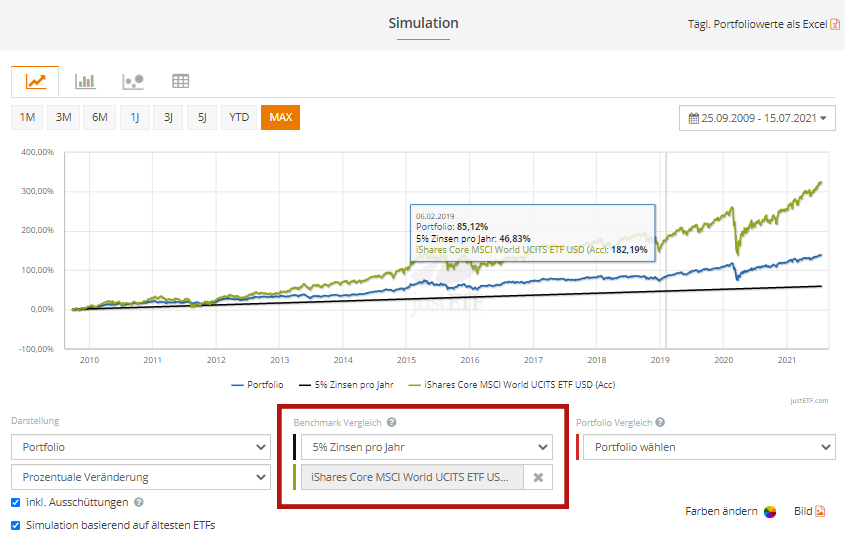Uncheck inkl. Ausschüttungen checkbox
This screenshot has width=845, height=555.
[x=15, y=503]
